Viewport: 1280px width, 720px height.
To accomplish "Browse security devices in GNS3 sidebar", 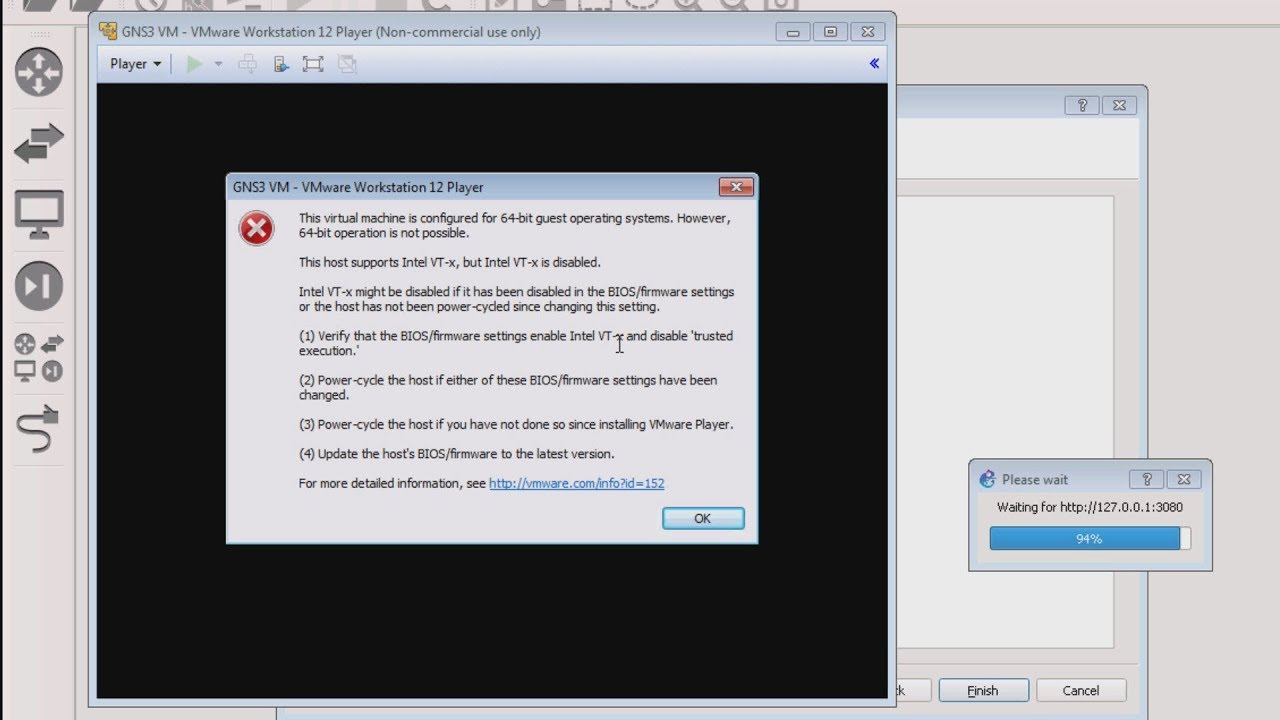I will 39,286.
